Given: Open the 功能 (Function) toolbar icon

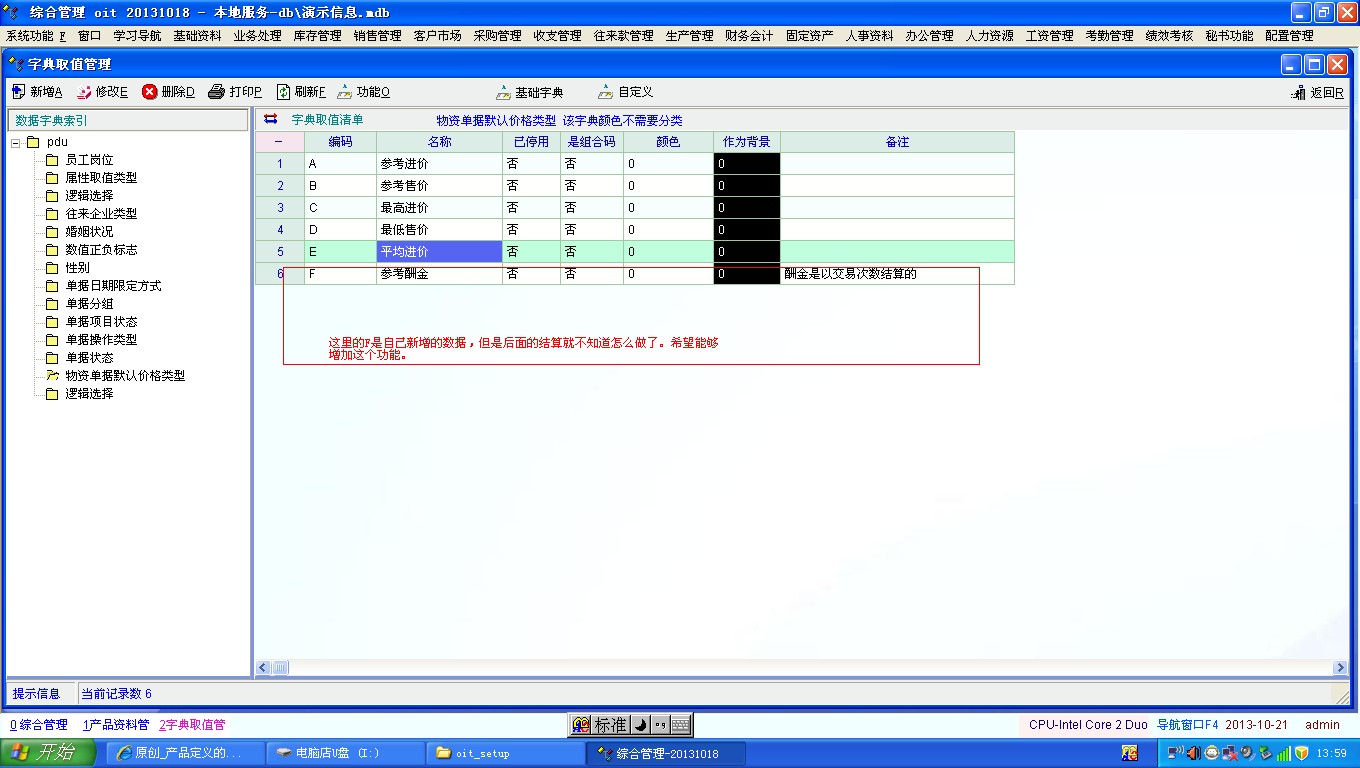Looking at the screenshot, I should (345, 92).
